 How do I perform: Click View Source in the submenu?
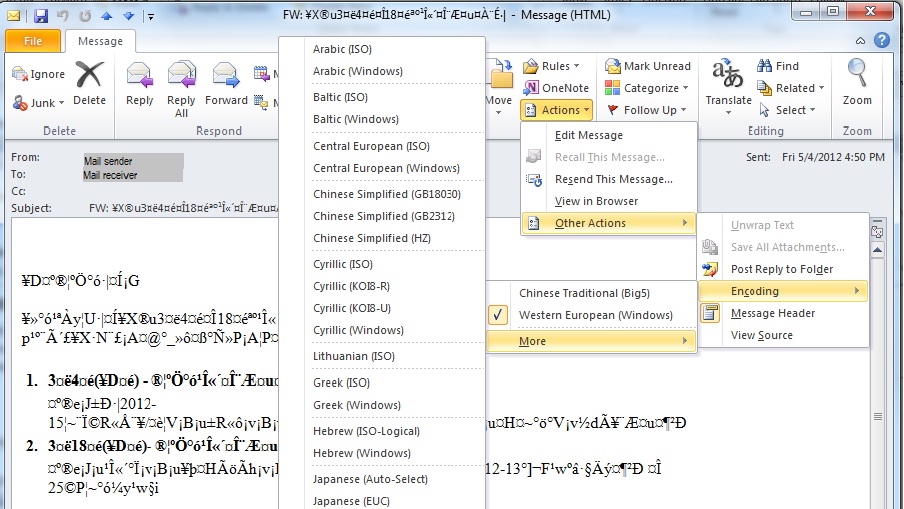tap(761, 335)
